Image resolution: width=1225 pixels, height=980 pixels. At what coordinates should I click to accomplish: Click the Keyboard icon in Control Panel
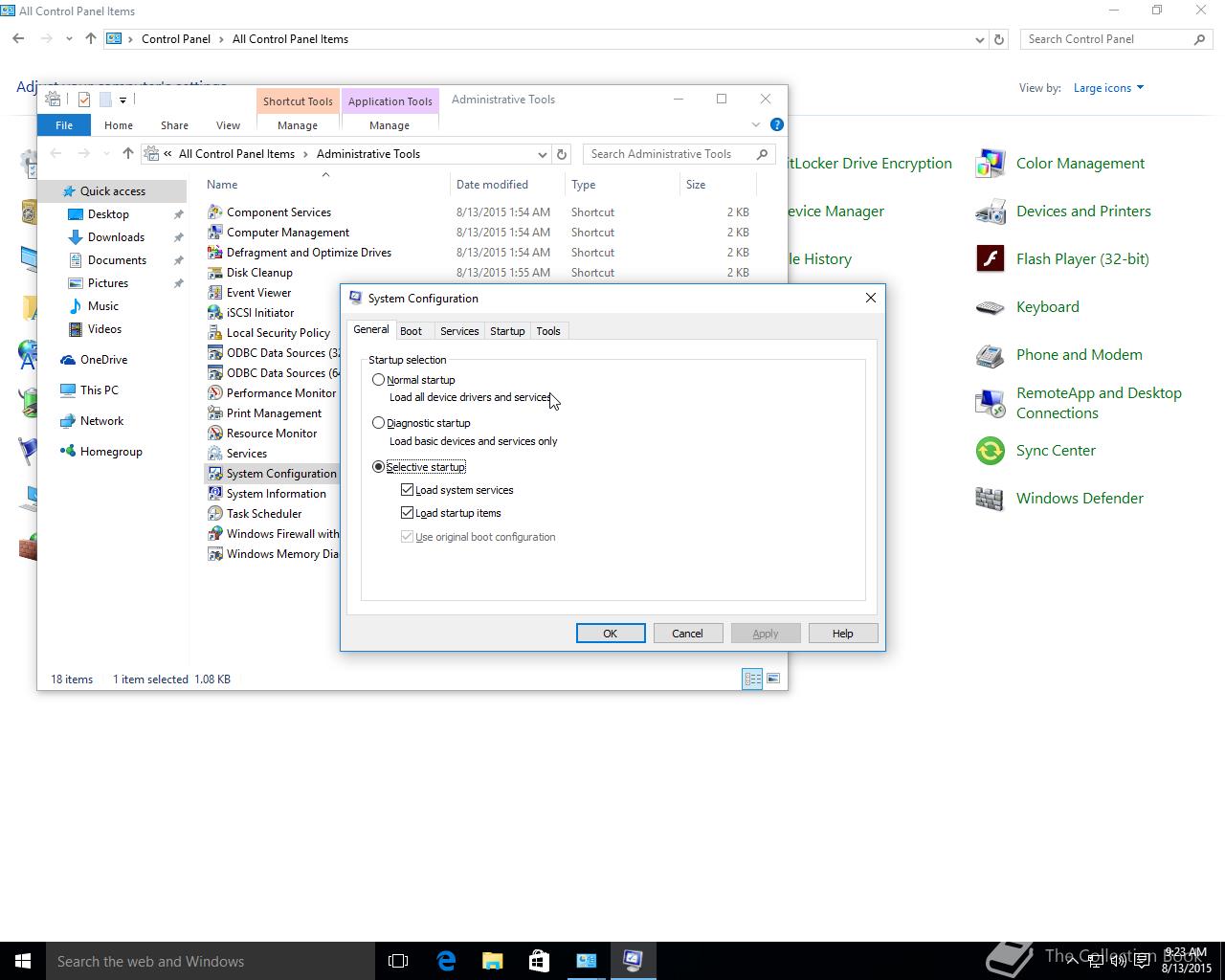[990, 307]
